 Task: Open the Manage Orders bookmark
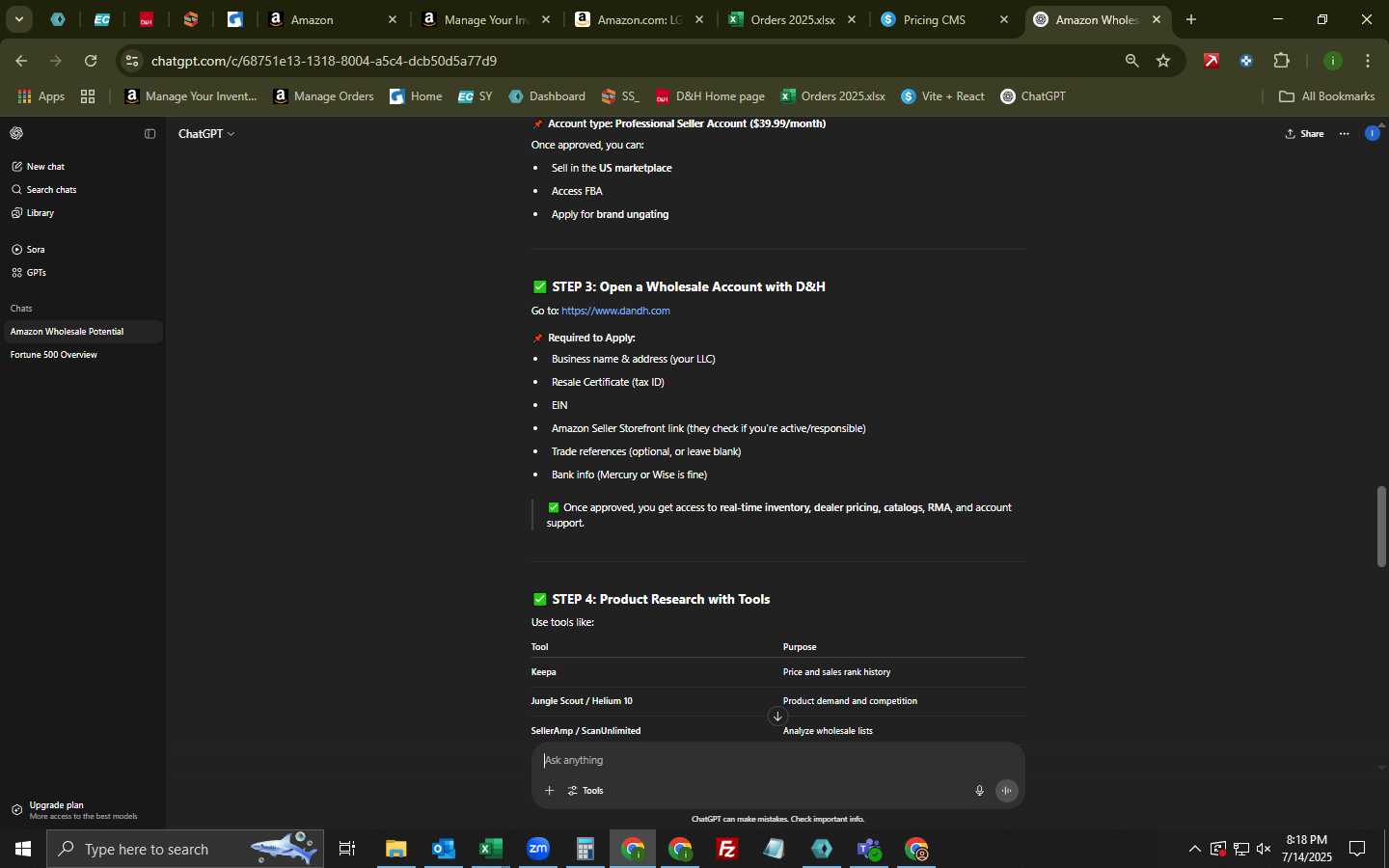click(x=323, y=96)
